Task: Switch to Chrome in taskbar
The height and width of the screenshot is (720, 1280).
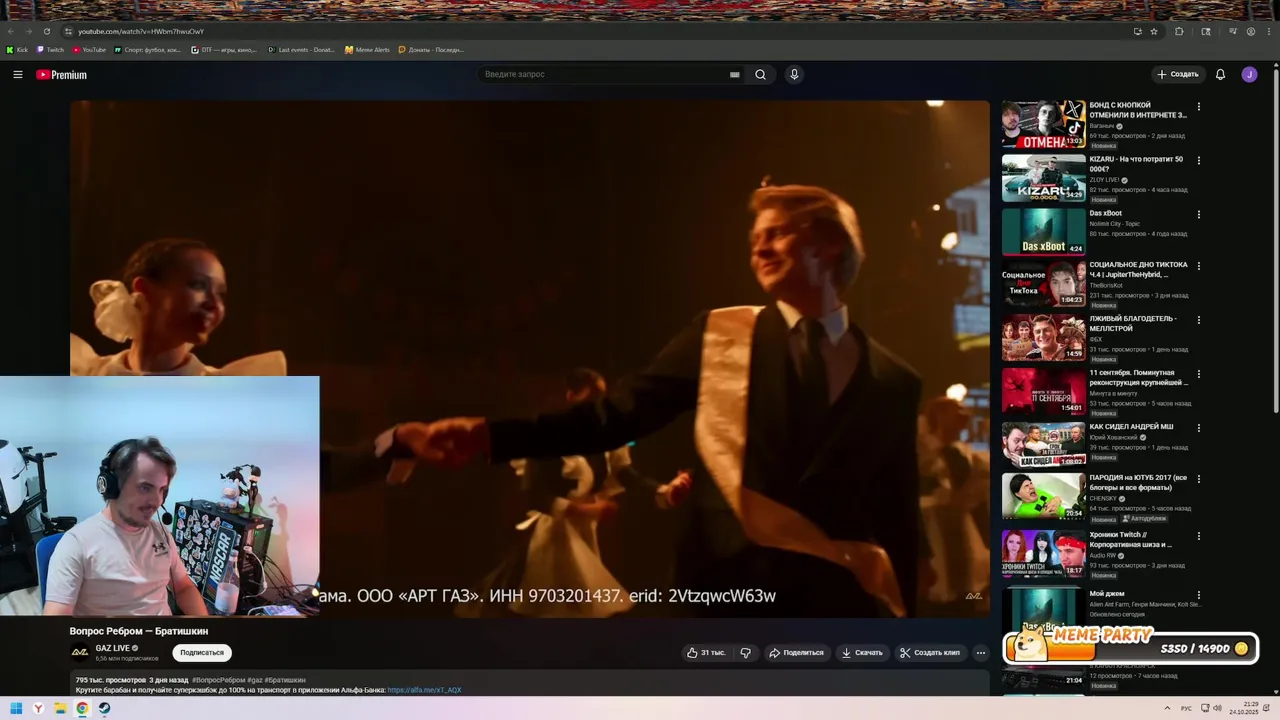Action: click(x=82, y=708)
